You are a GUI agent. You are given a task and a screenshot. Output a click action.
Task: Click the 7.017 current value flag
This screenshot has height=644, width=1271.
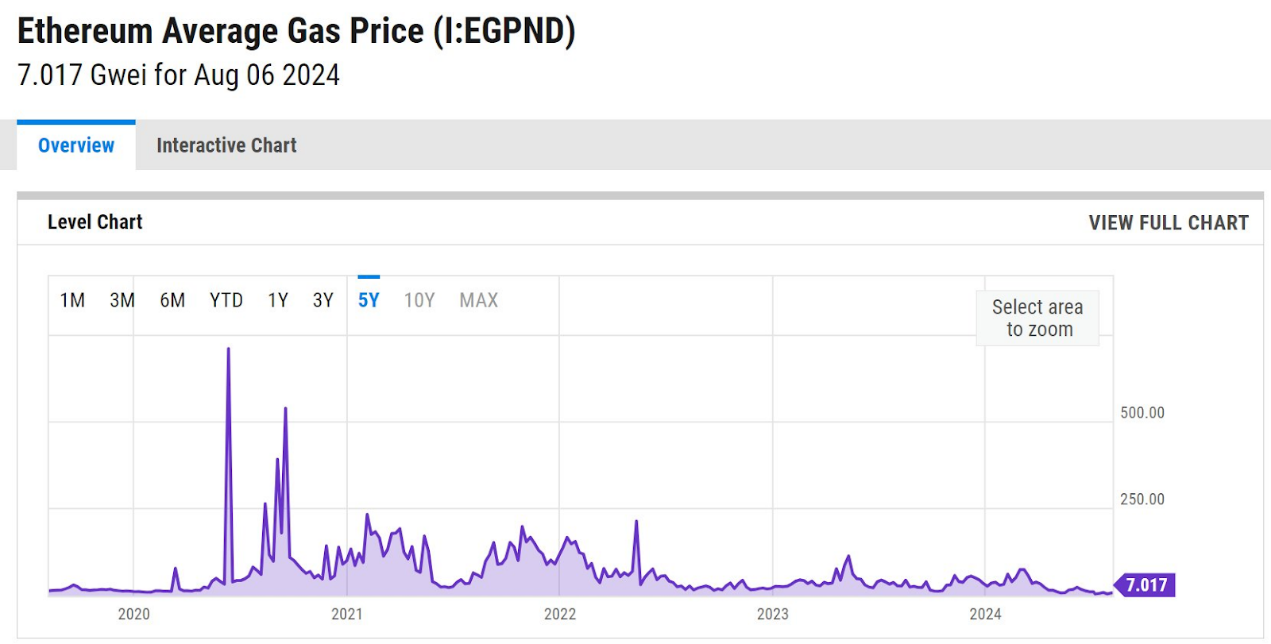coord(1146,585)
